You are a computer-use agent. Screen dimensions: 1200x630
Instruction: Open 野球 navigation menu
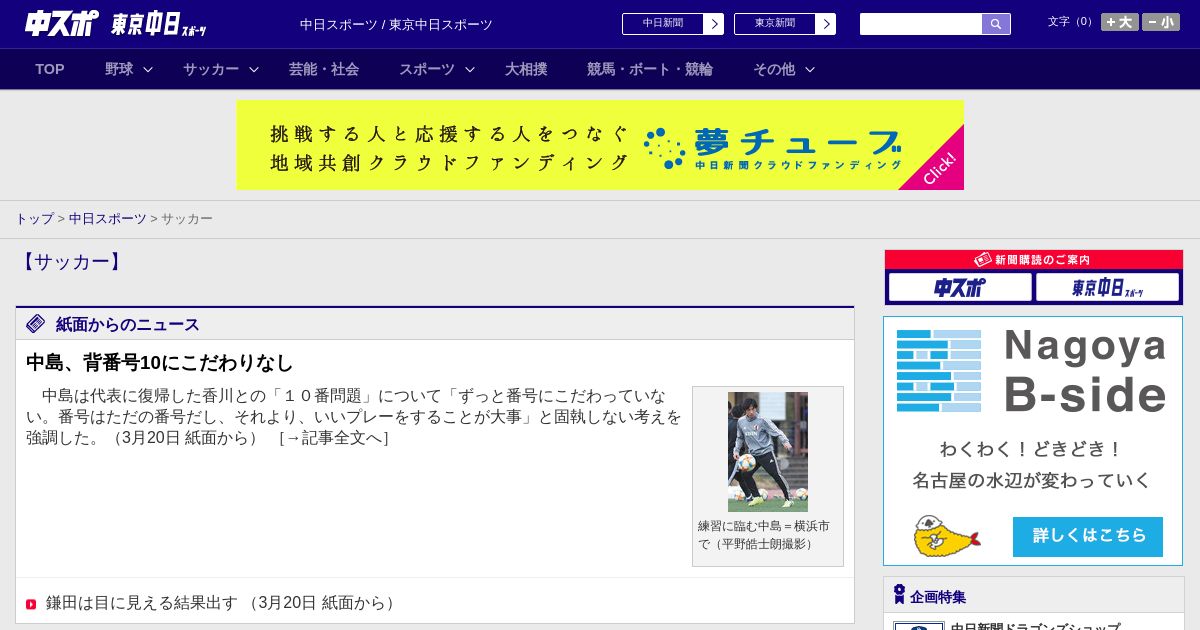tap(119, 69)
